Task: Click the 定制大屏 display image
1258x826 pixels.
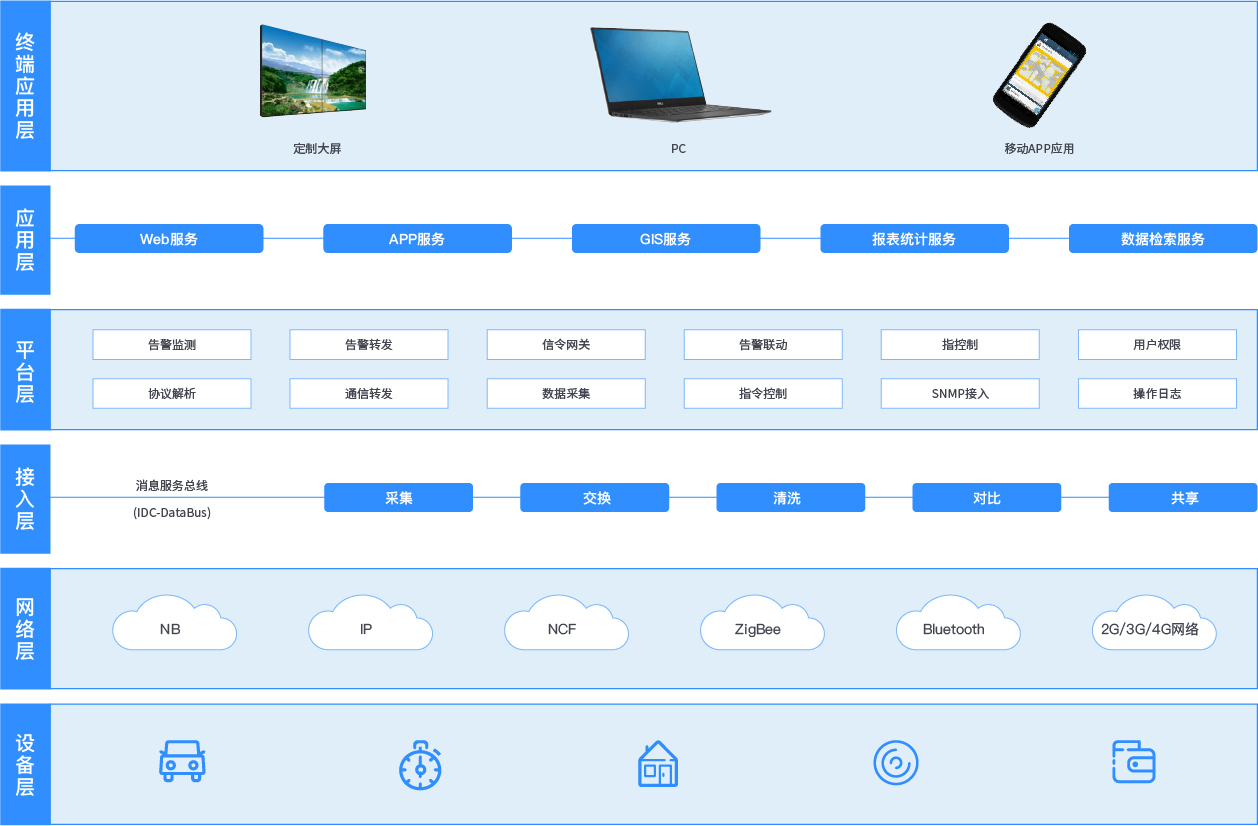Action: (x=312, y=70)
